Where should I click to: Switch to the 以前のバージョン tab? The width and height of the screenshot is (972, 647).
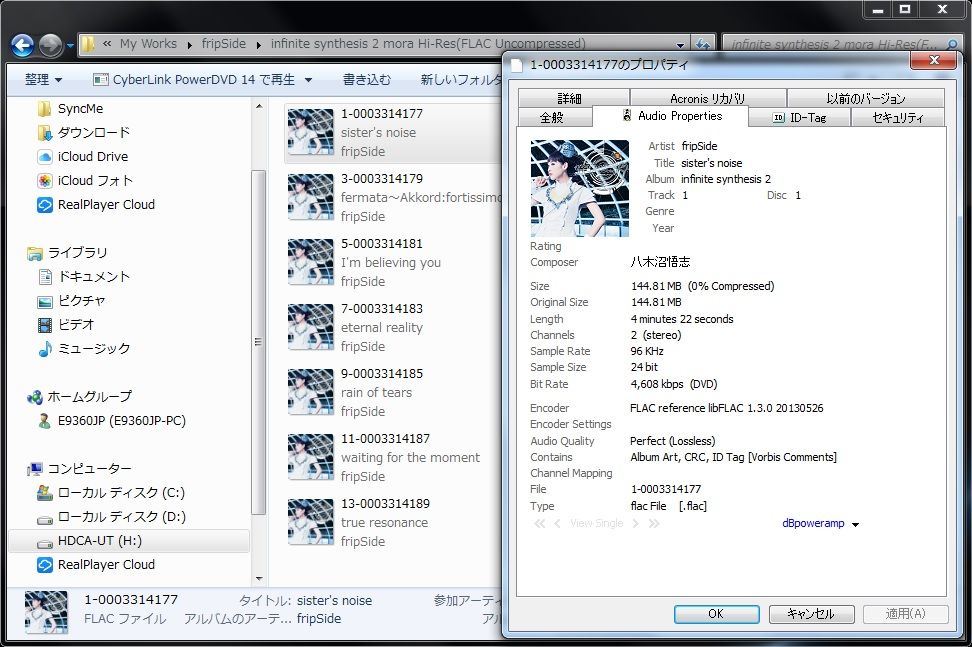tap(865, 99)
